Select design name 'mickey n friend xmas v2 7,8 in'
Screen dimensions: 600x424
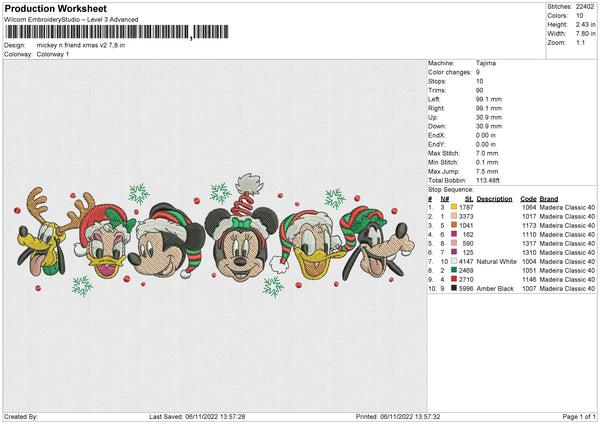(x=81, y=45)
